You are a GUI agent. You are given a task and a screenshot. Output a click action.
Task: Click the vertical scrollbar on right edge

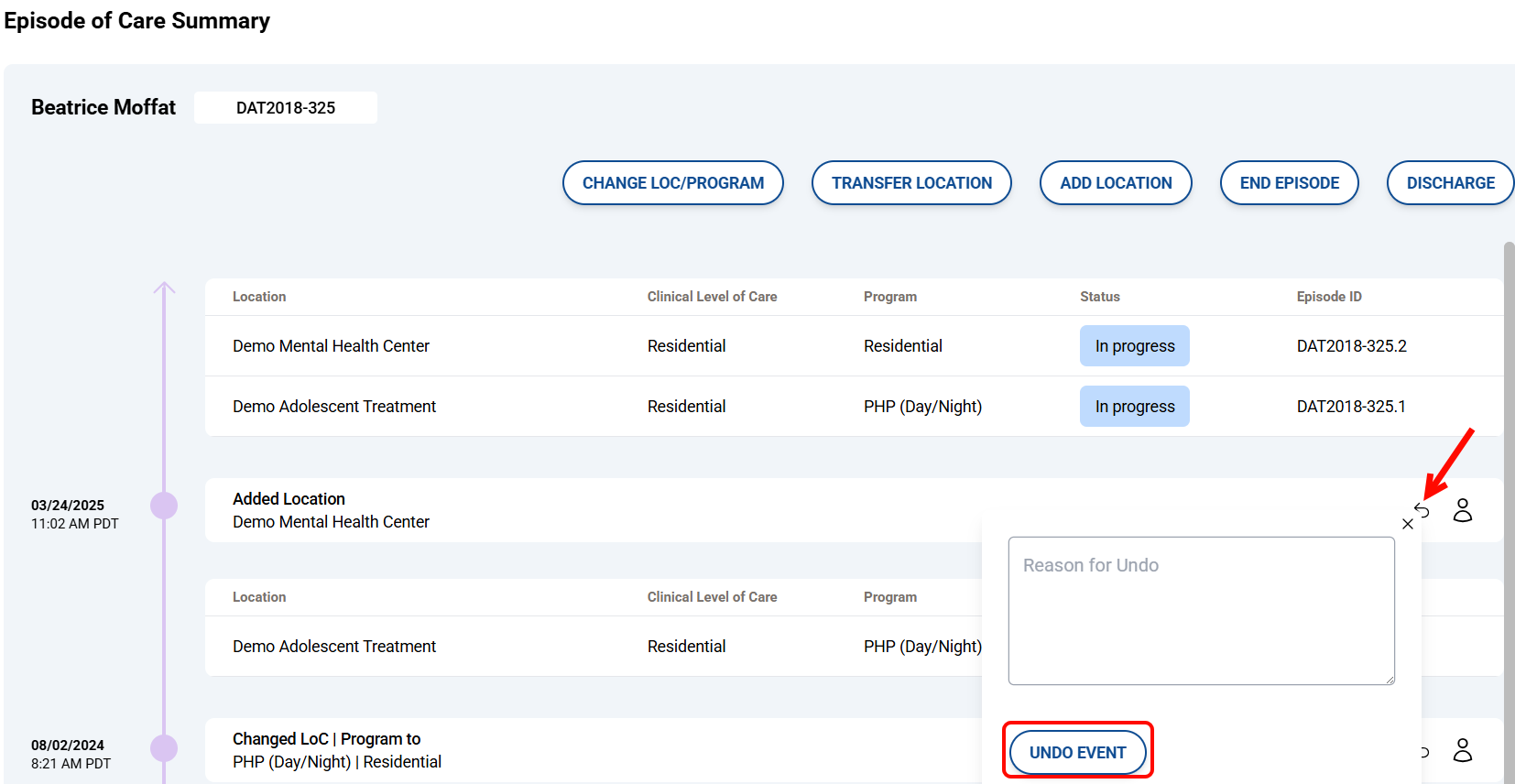[x=1509, y=458]
